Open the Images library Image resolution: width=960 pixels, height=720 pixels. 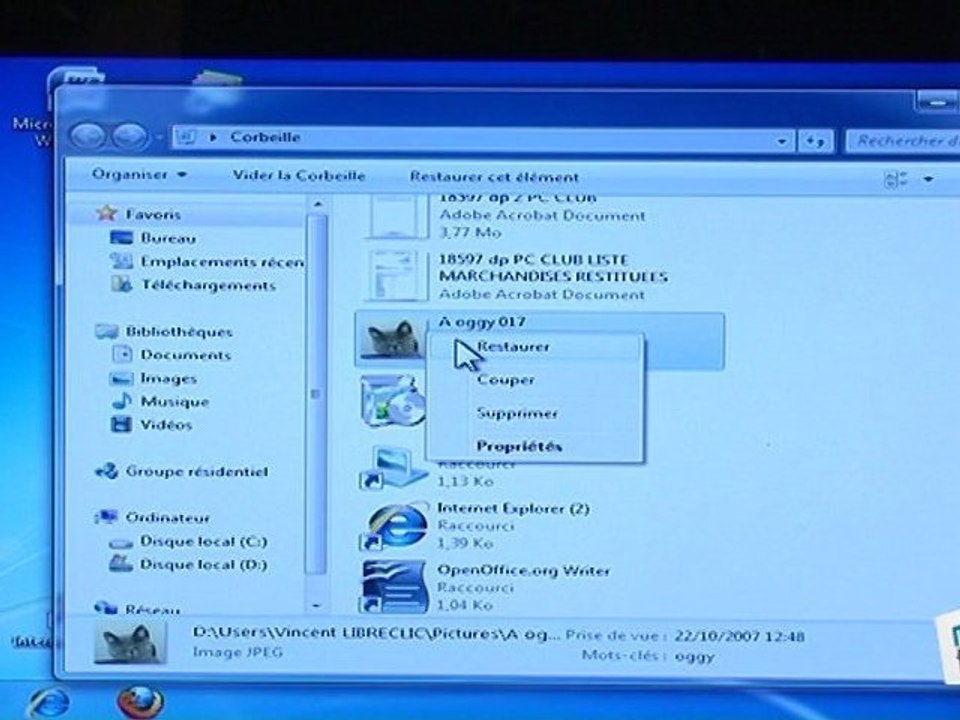point(154,378)
